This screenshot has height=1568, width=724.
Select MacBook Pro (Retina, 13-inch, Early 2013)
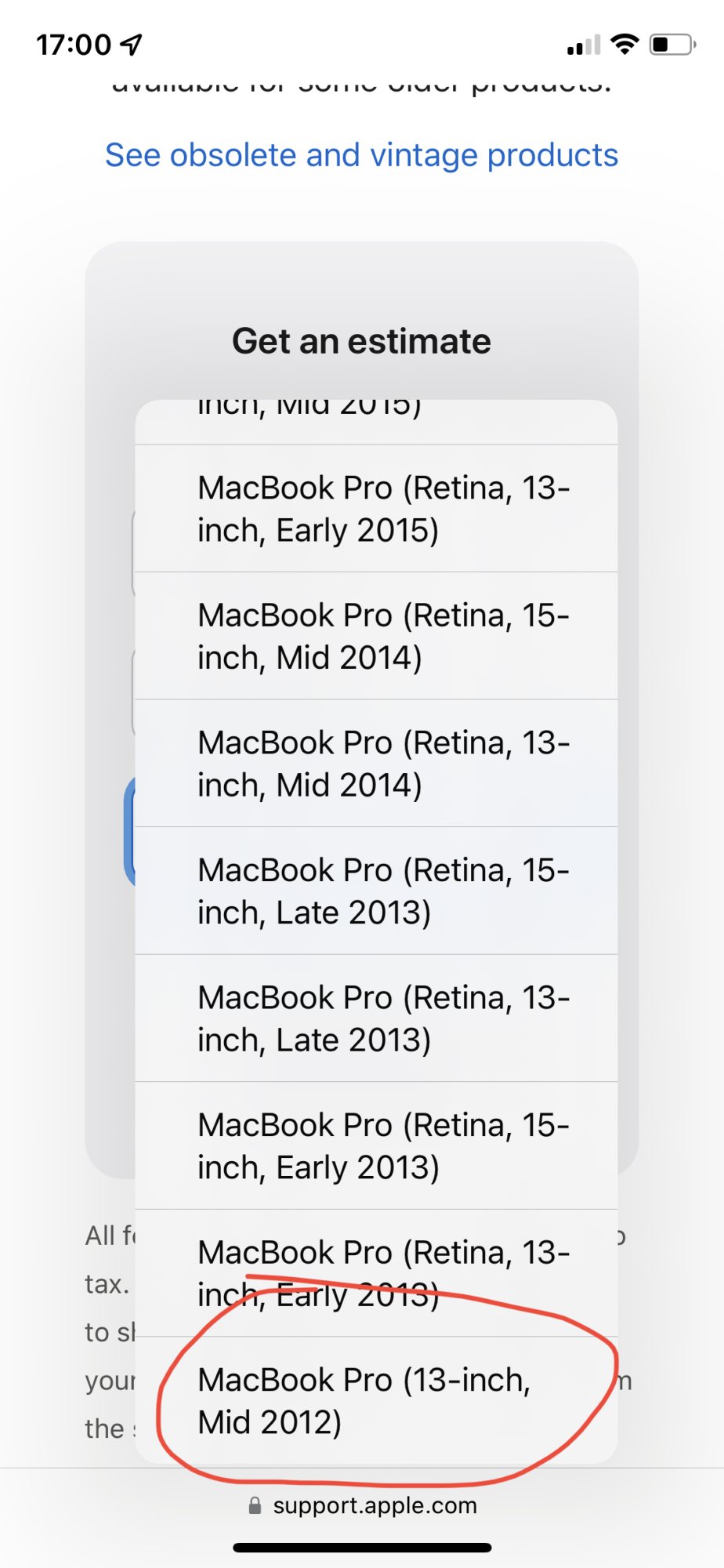(376, 1272)
